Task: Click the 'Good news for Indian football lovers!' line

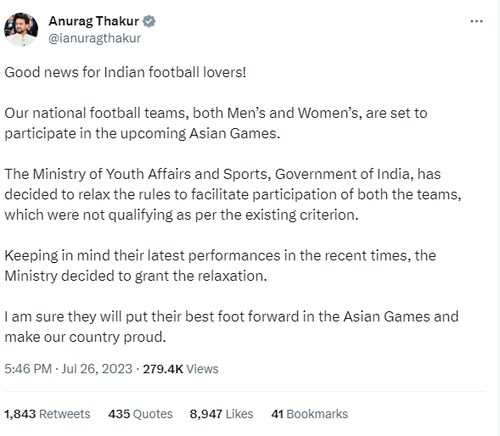Action: (x=125, y=72)
